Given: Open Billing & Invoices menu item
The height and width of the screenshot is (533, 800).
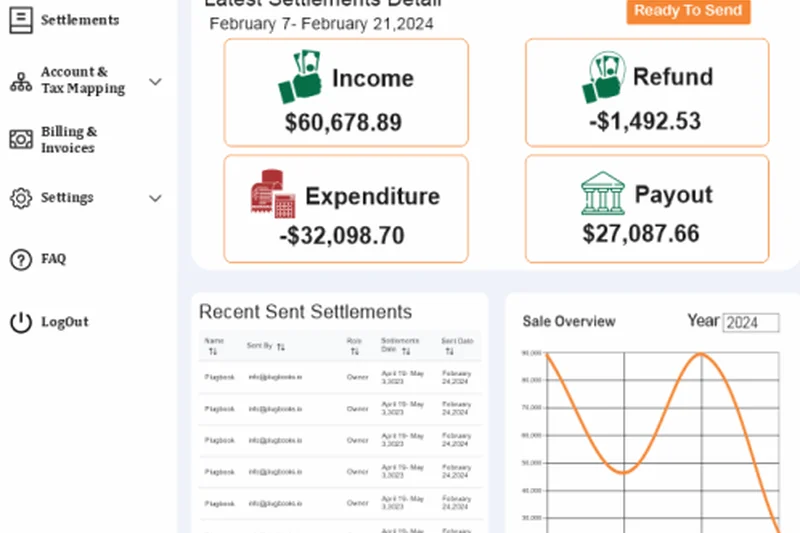Looking at the screenshot, I should tap(68, 140).
